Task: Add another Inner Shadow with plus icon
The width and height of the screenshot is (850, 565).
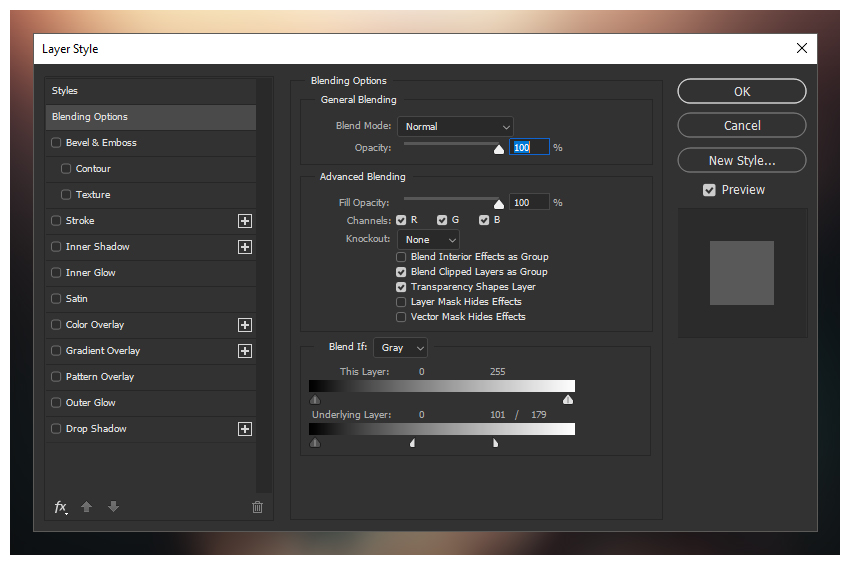Action: [x=245, y=247]
